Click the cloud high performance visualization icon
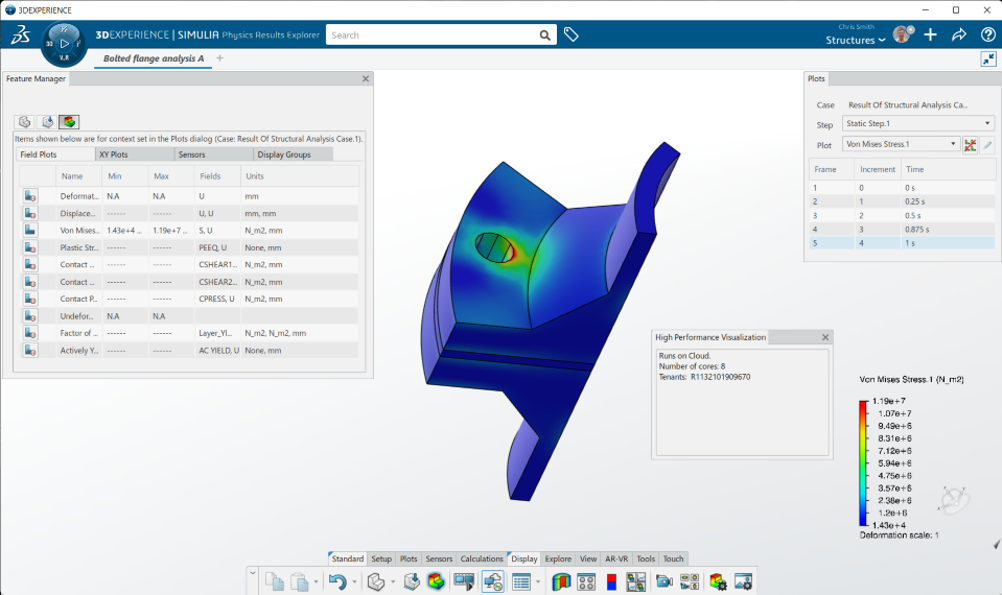 493,582
